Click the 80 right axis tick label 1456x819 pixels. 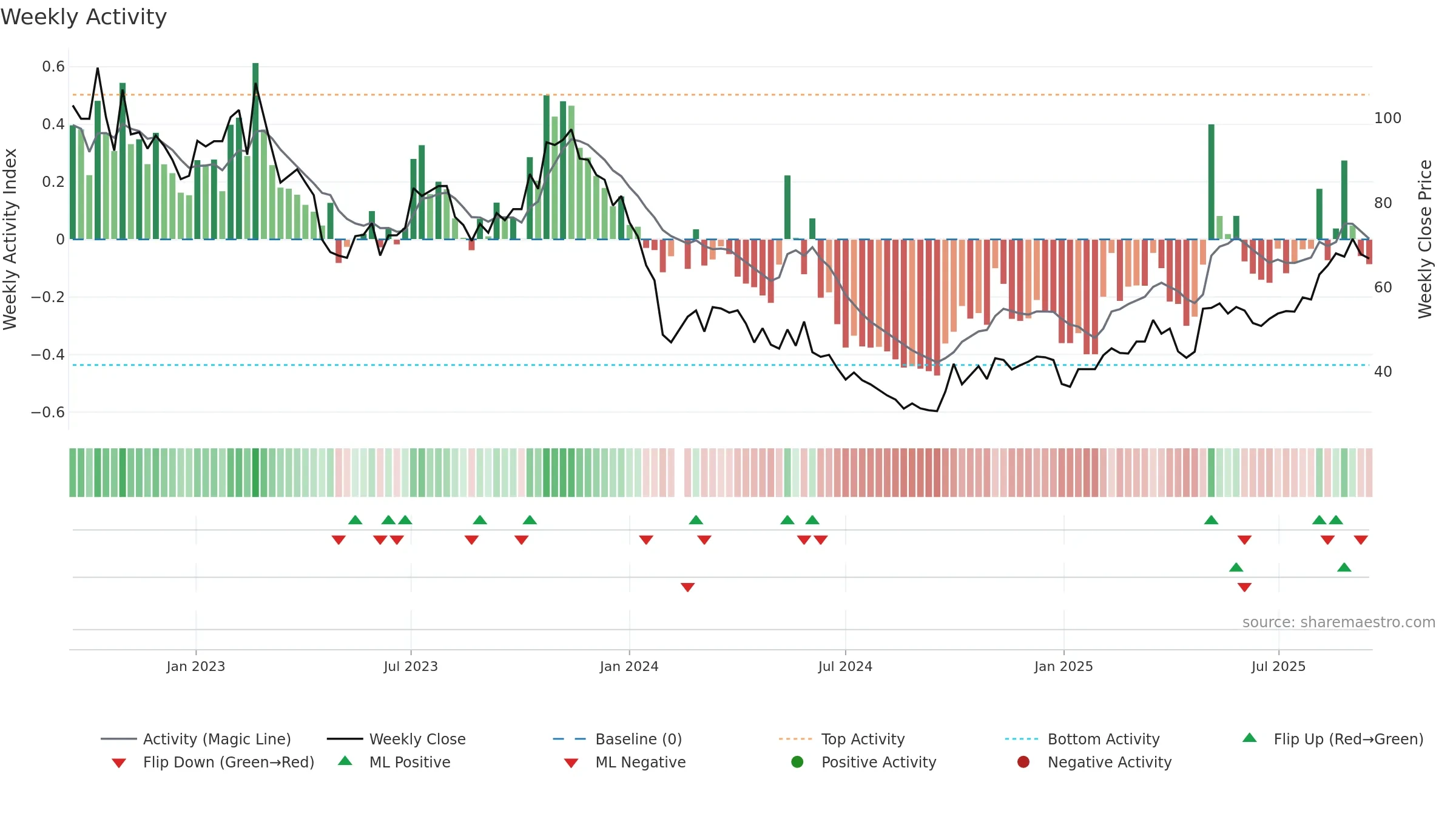click(x=1383, y=203)
